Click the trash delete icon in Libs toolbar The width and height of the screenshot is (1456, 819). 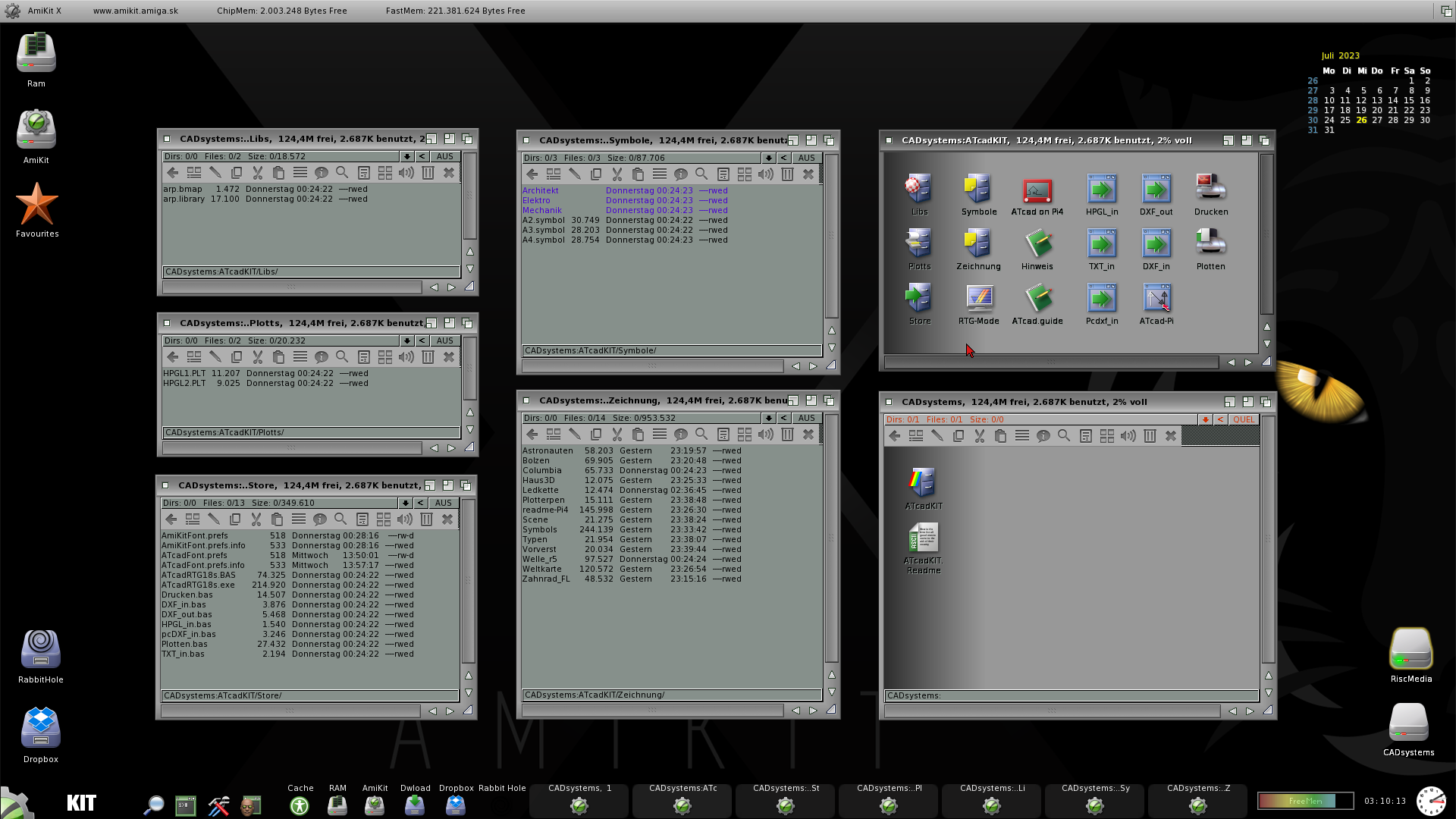click(428, 173)
